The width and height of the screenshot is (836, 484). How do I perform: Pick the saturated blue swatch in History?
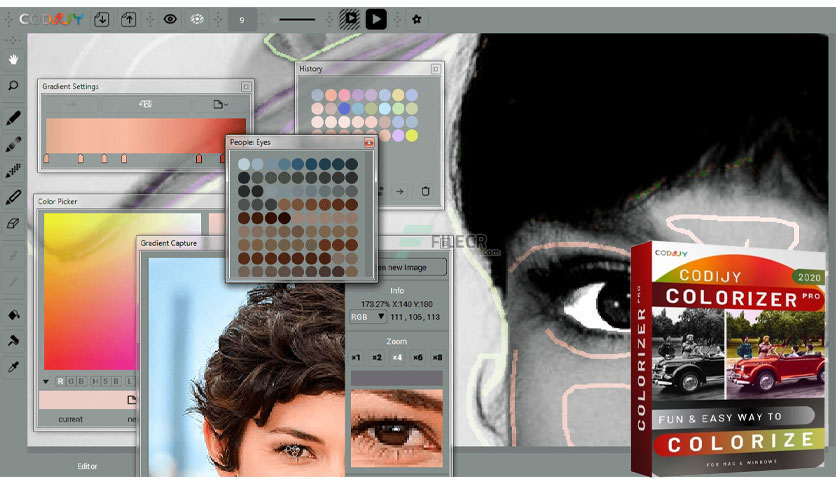(x=344, y=109)
